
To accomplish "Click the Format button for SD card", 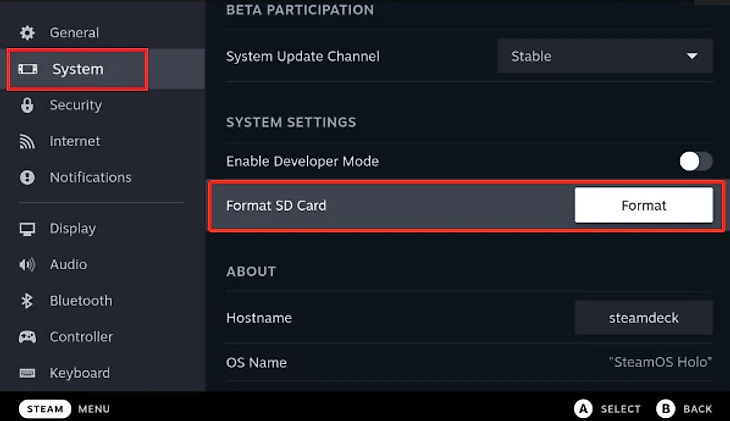I will (643, 205).
